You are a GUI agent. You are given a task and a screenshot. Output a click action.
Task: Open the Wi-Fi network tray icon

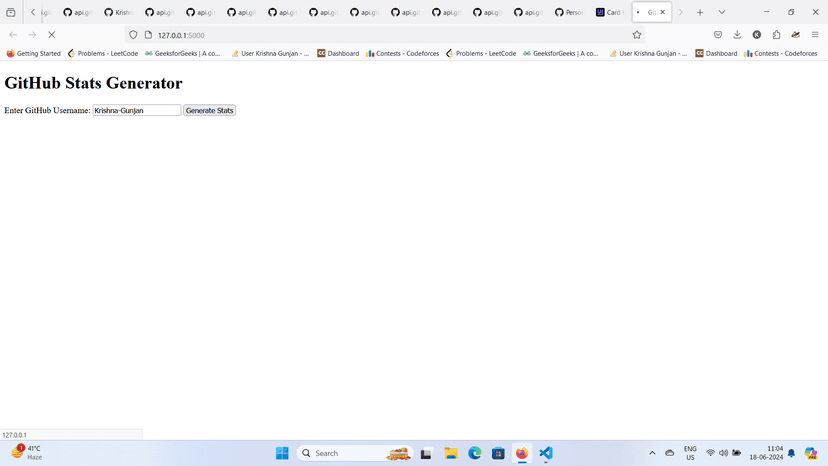tap(710, 453)
